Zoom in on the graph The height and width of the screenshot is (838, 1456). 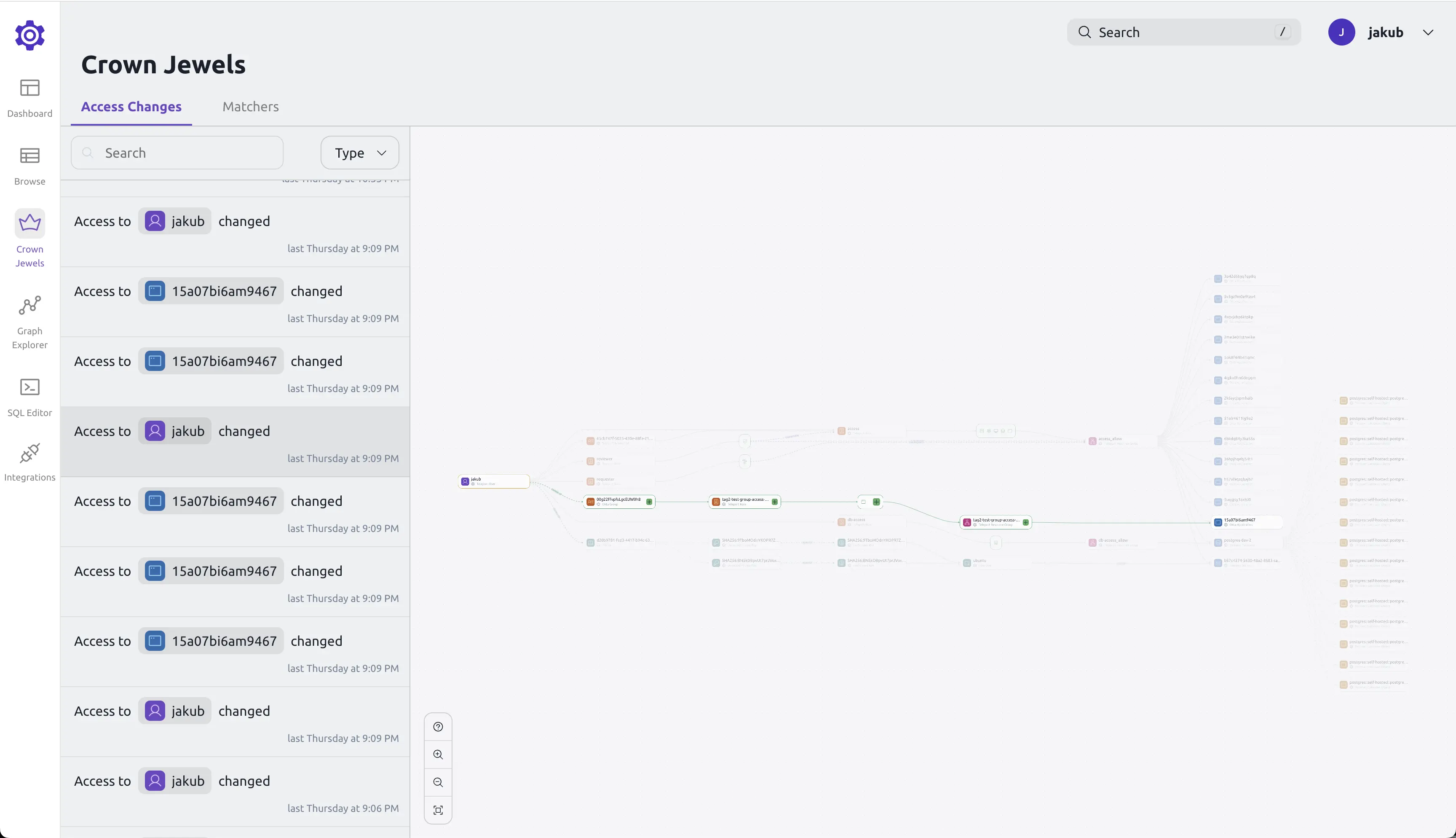(x=438, y=755)
